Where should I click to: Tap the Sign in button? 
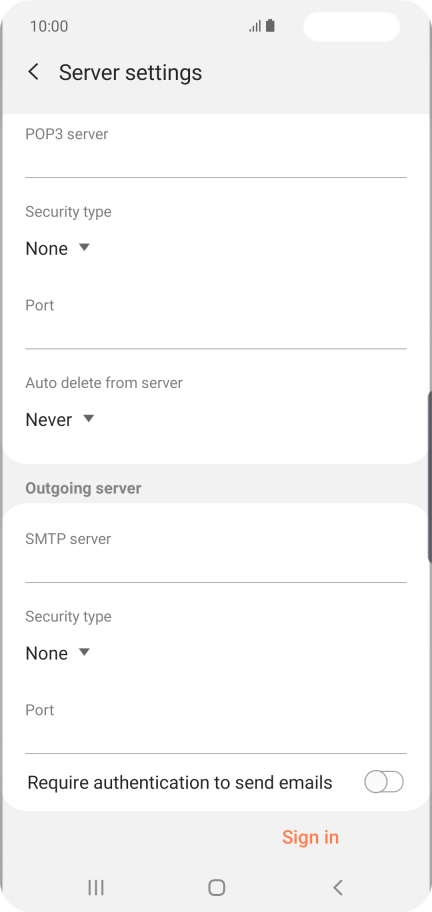[x=310, y=837]
